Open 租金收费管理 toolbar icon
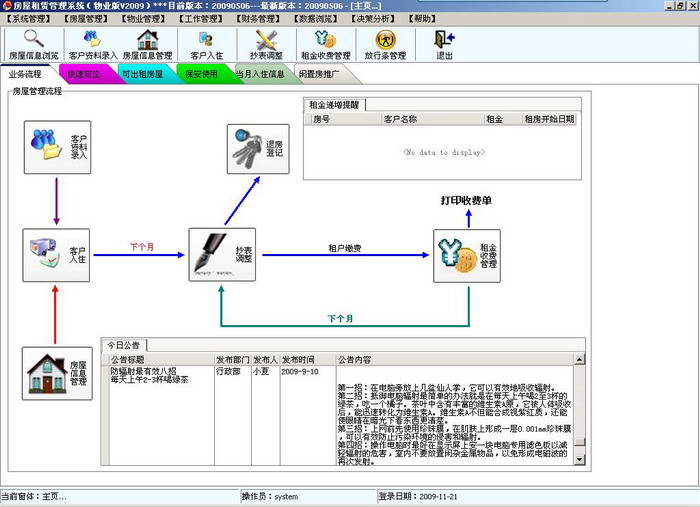Image resolution: width=700 pixels, height=507 pixels. click(325, 45)
